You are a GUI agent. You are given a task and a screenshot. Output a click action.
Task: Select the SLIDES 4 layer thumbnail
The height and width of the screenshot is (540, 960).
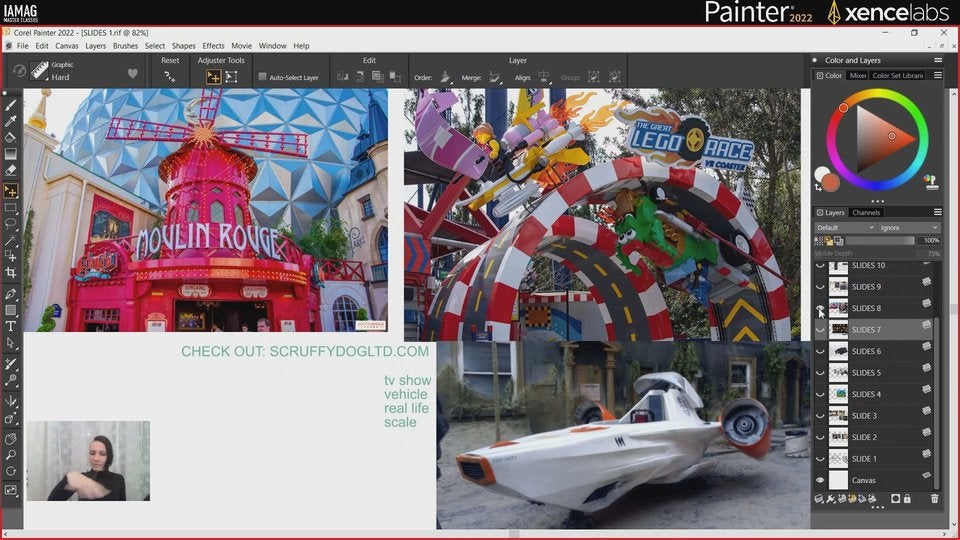(x=838, y=395)
